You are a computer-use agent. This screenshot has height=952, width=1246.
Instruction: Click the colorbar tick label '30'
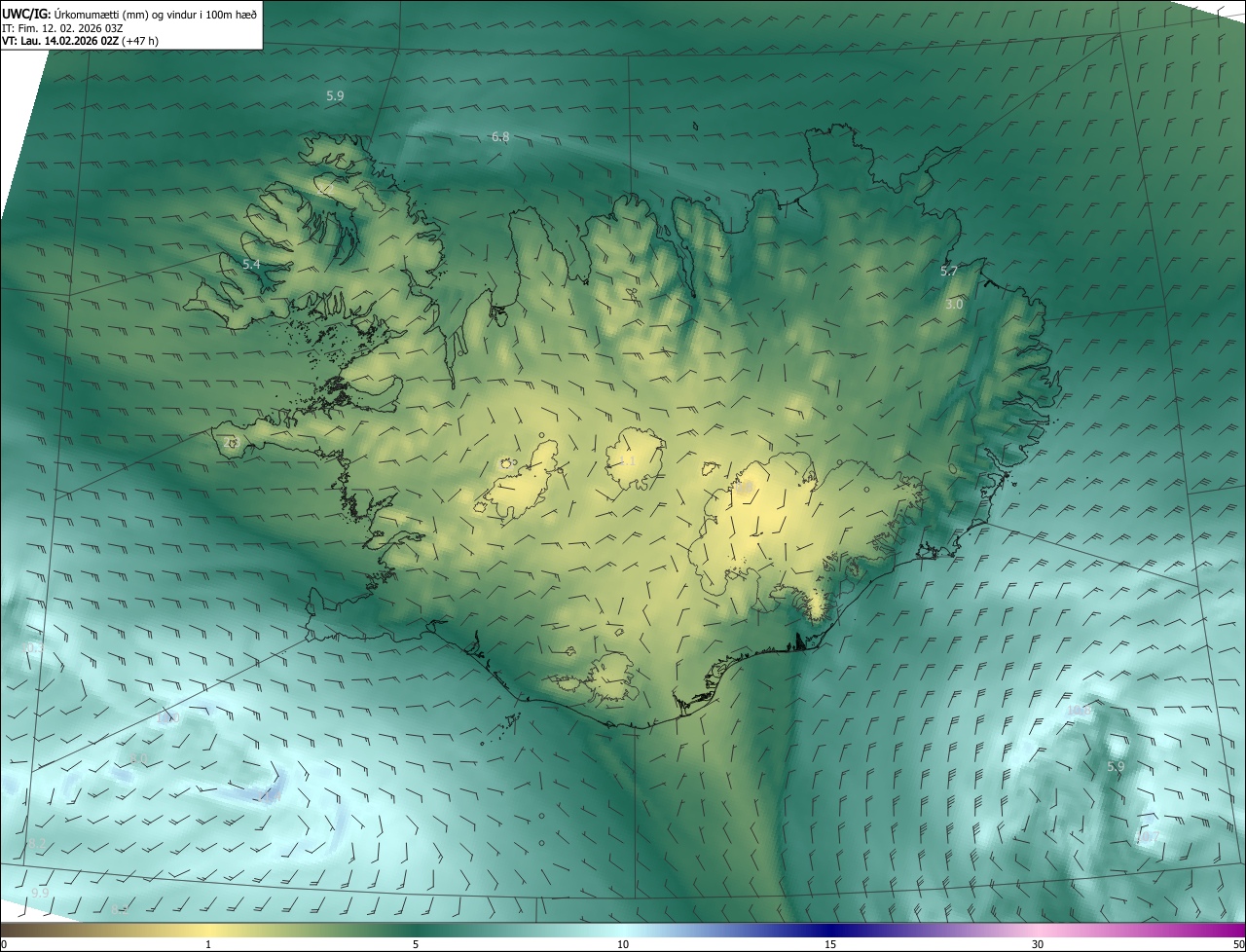[x=1038, y=944]
